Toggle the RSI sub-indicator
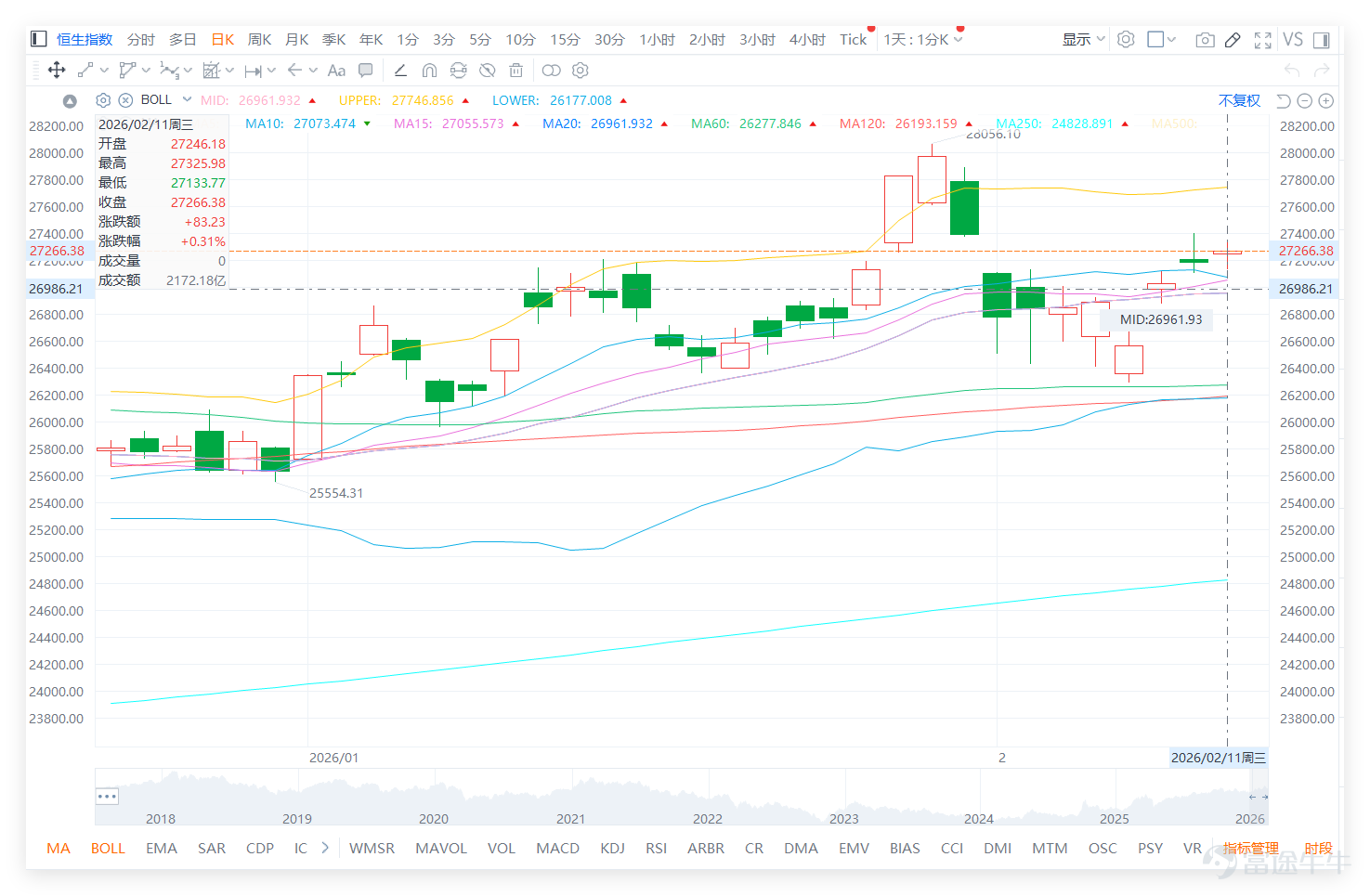Screen dimensions: 1370x896 [x=657, y=848]
